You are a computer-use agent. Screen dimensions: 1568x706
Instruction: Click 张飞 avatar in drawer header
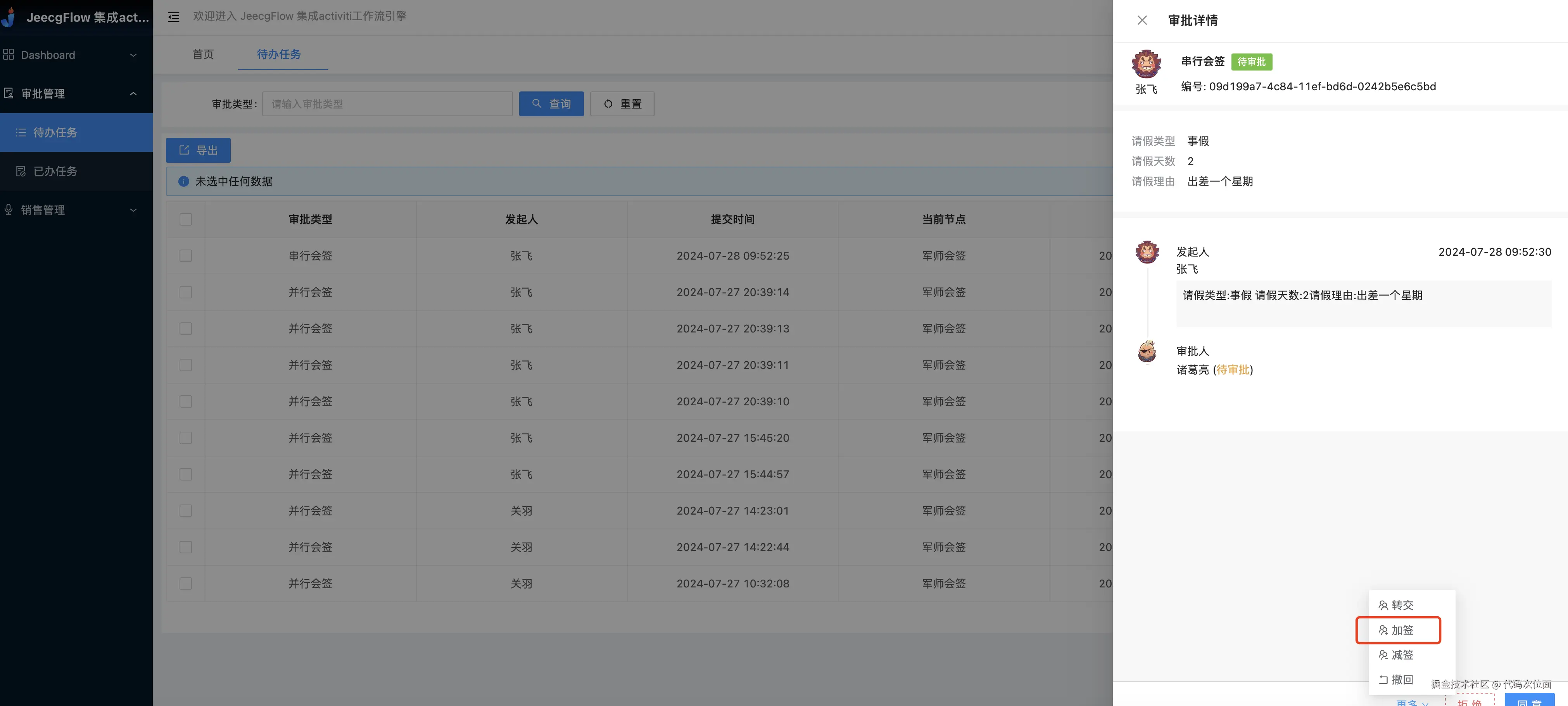tap(1146, 64)
